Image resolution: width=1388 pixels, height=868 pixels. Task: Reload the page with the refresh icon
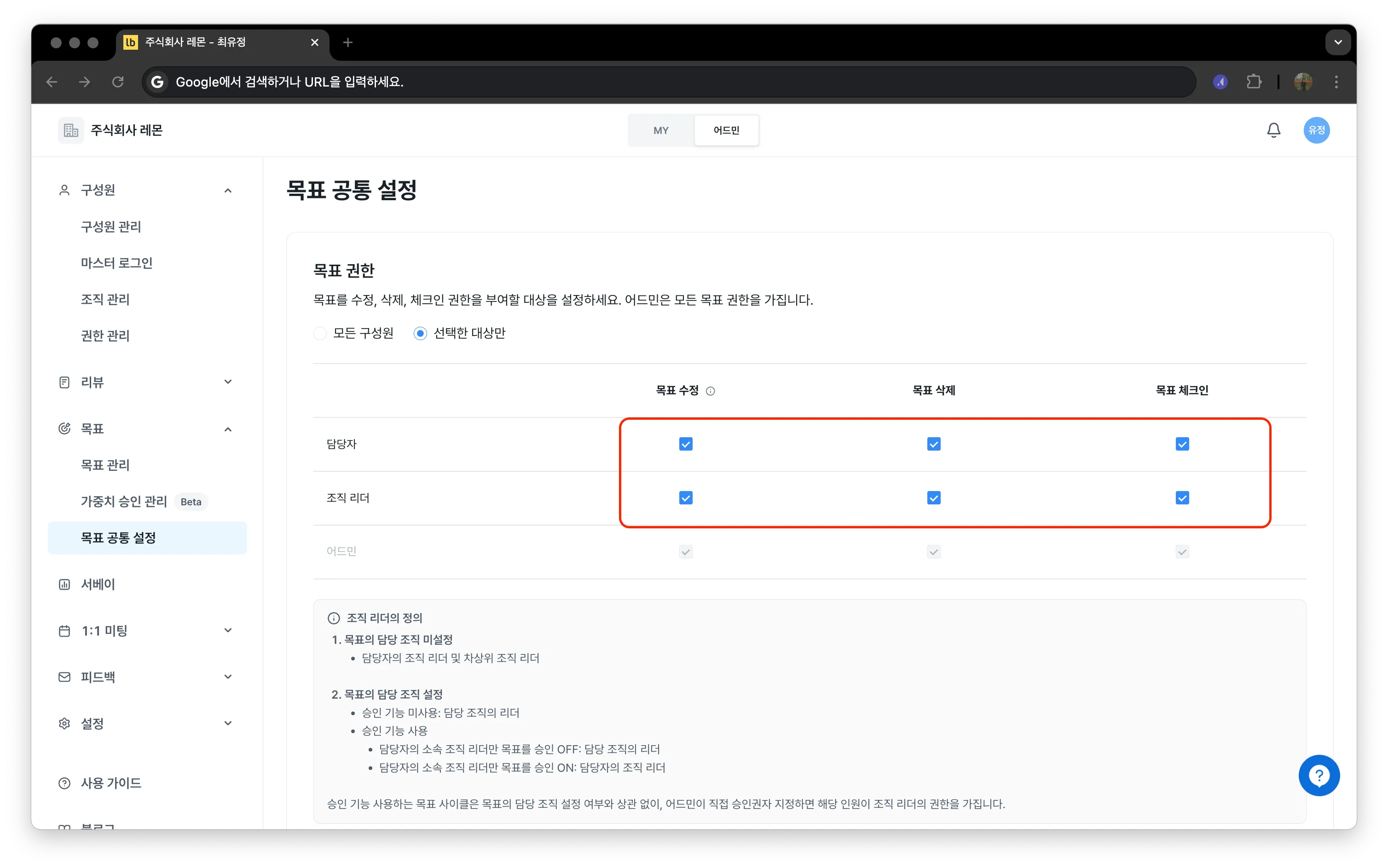coord(118,81)
